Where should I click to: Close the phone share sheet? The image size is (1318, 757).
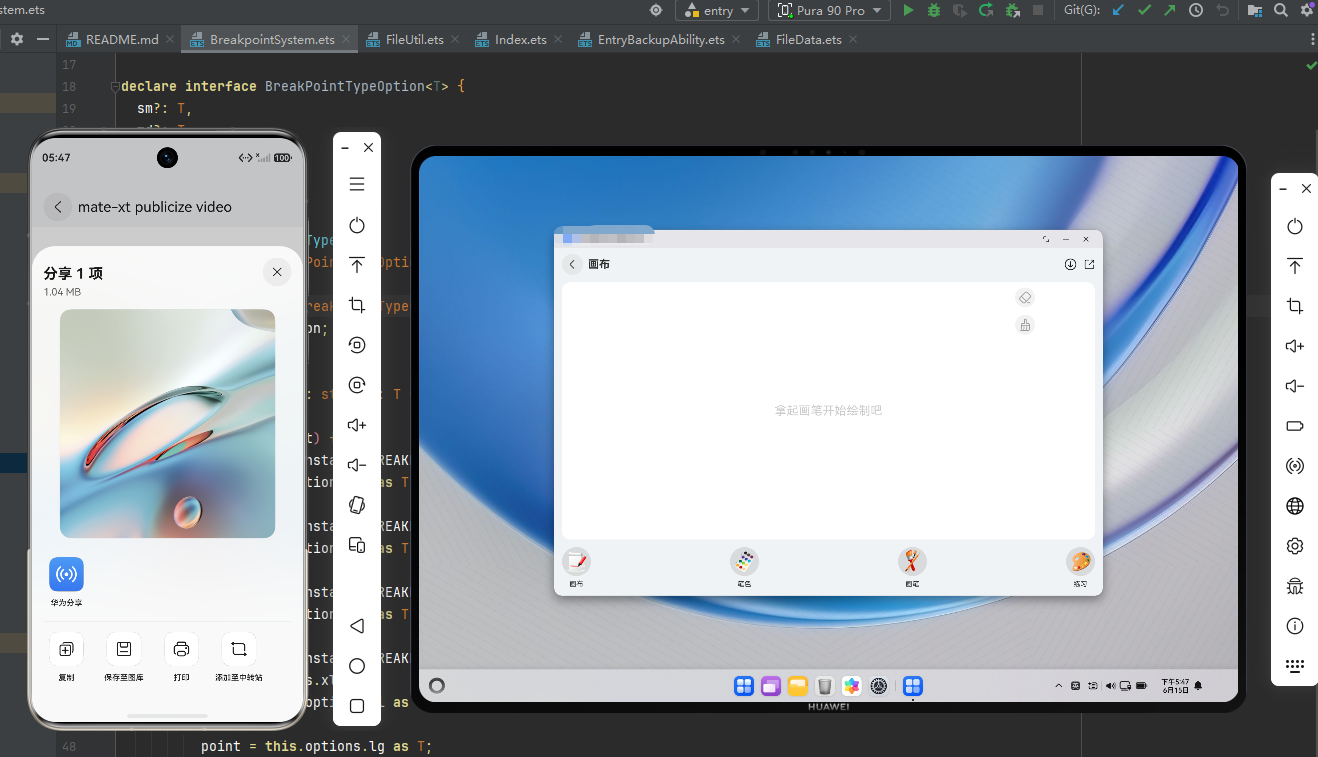coord(277,272)
